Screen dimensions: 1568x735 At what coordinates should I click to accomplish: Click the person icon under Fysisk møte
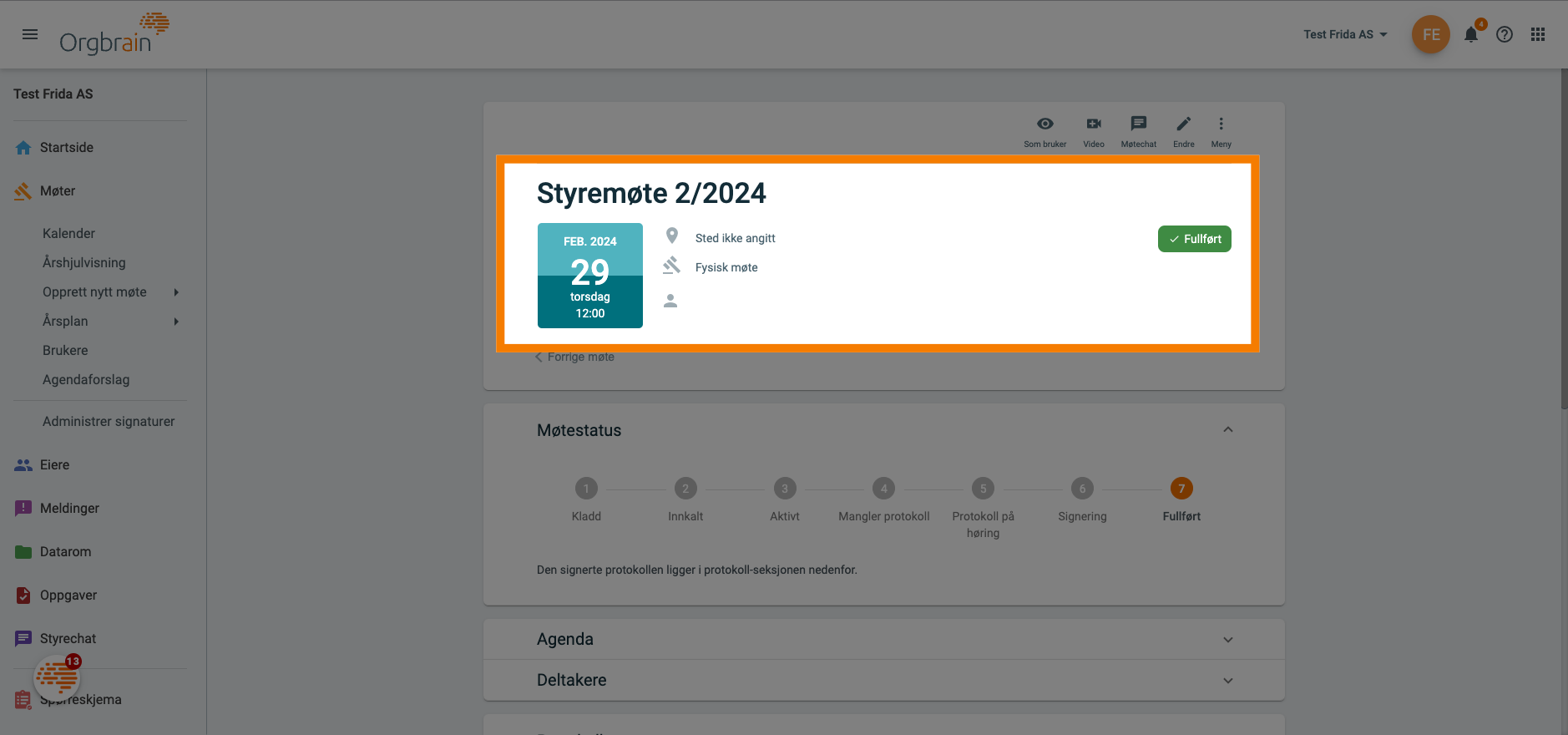tap(670, 301)
